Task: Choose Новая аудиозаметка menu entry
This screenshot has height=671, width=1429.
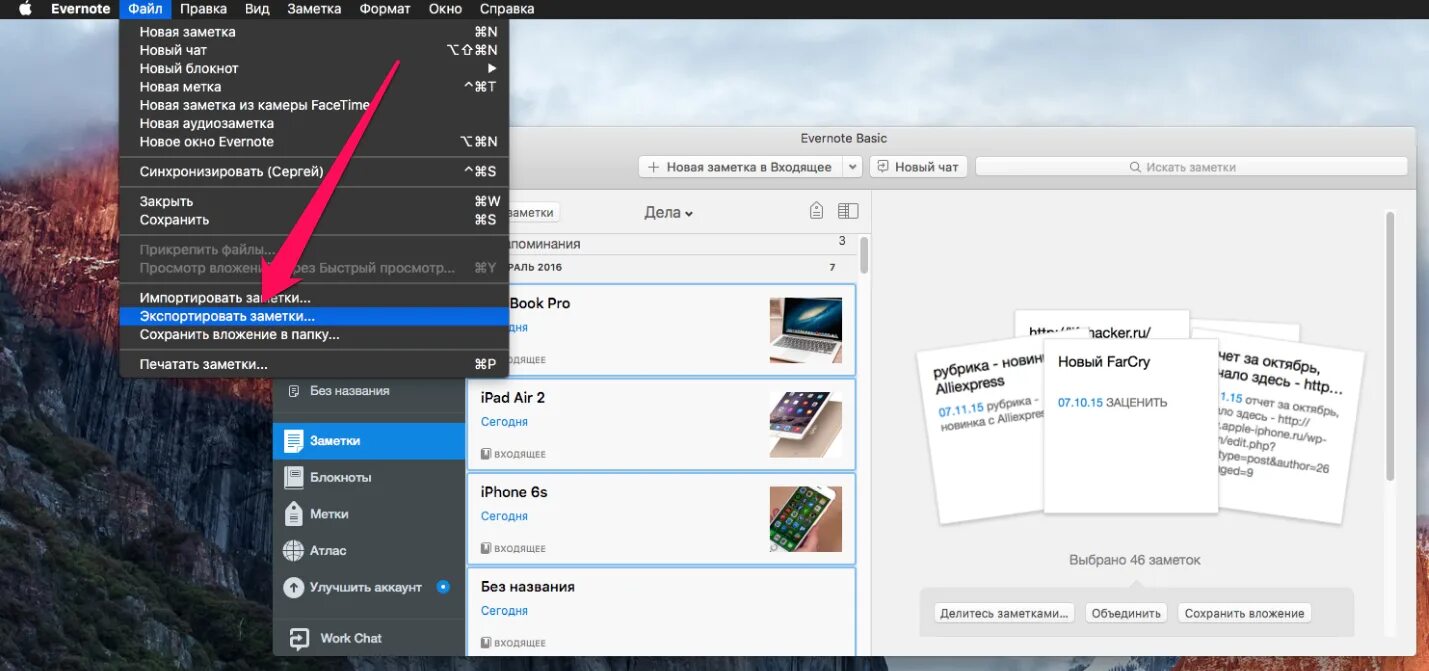Action: [314, 124]
